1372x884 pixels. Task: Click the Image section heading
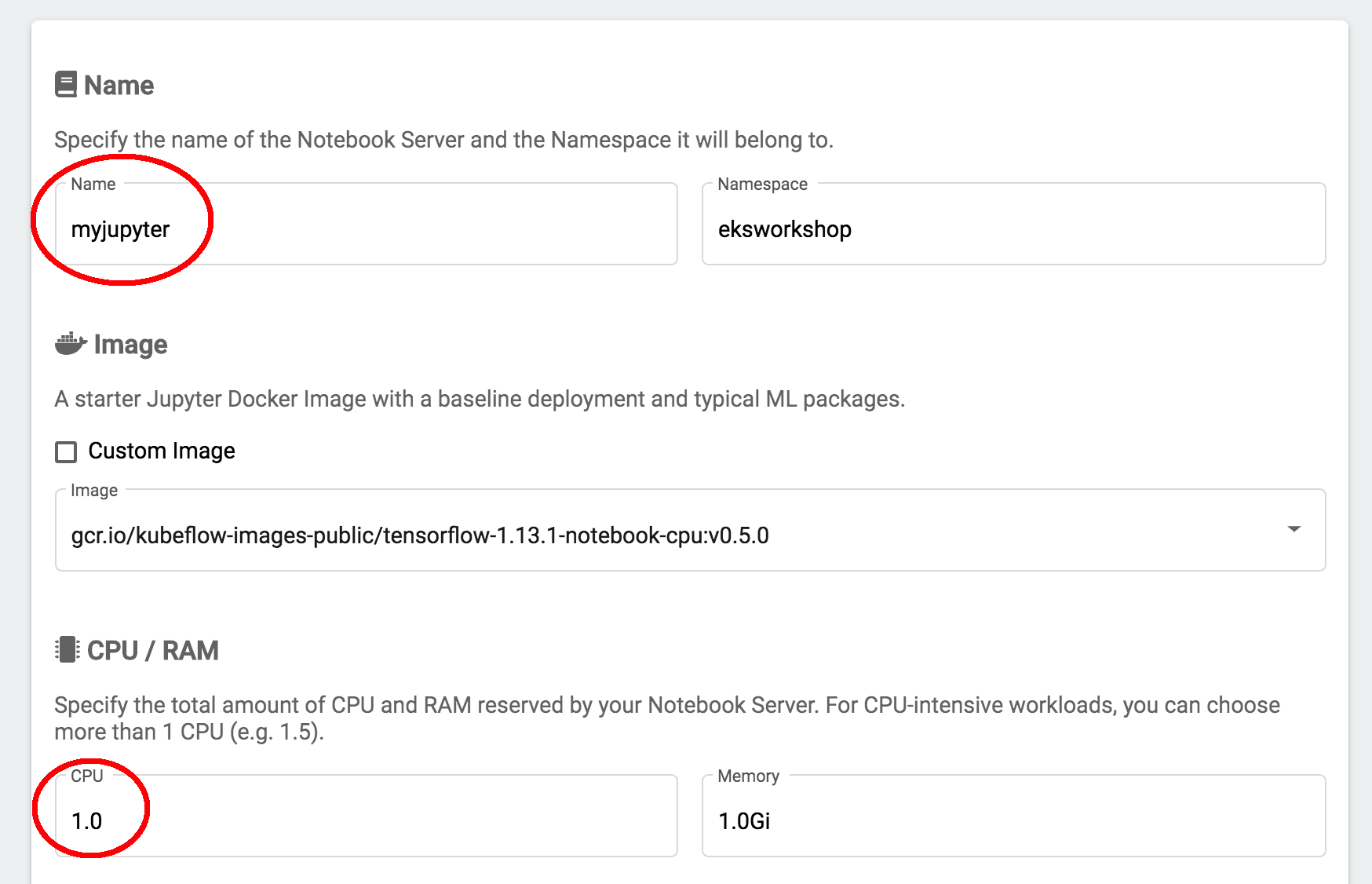tap(130, 345)
